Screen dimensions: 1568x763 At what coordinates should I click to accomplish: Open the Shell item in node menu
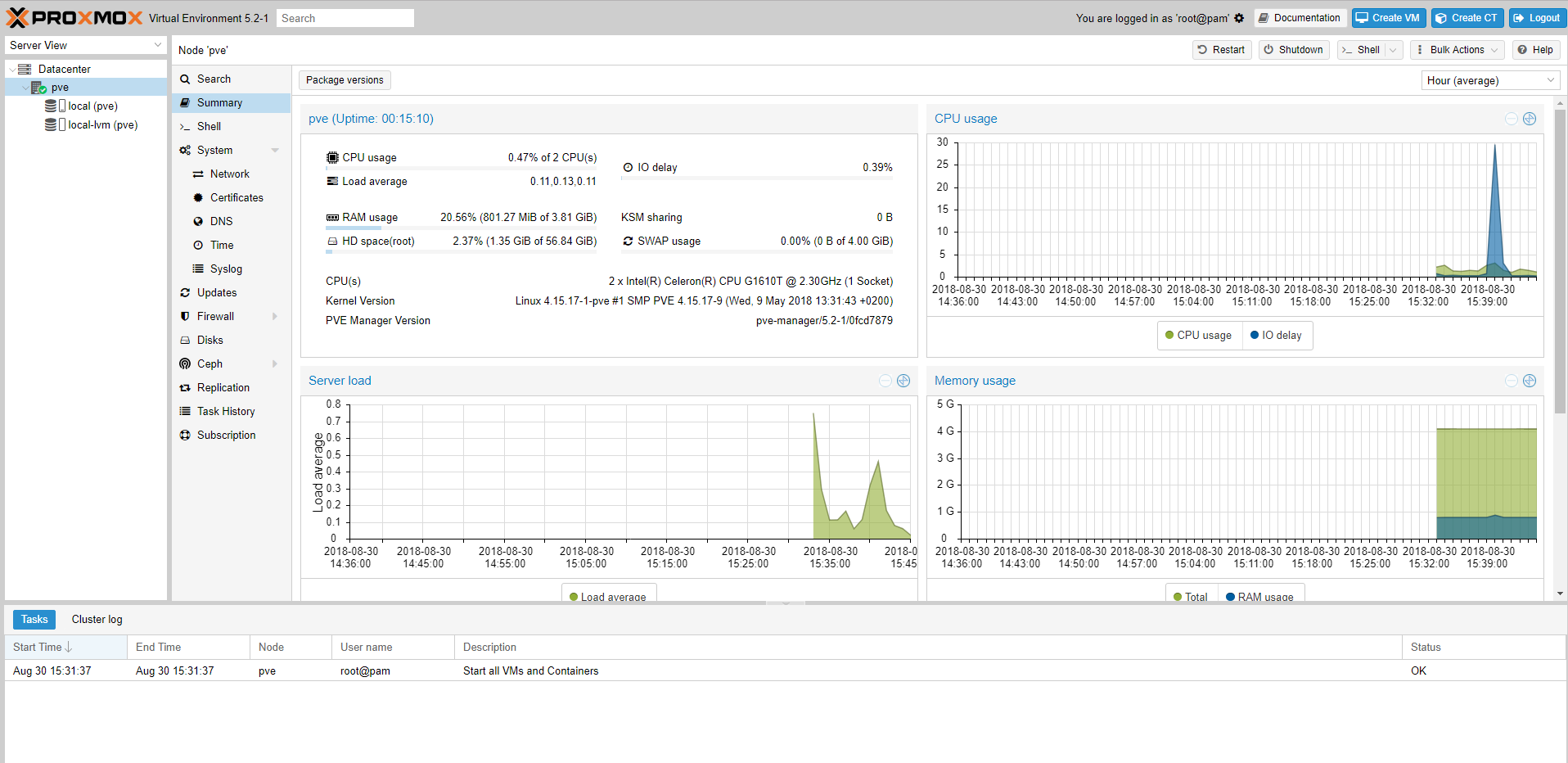click(232, 127)
